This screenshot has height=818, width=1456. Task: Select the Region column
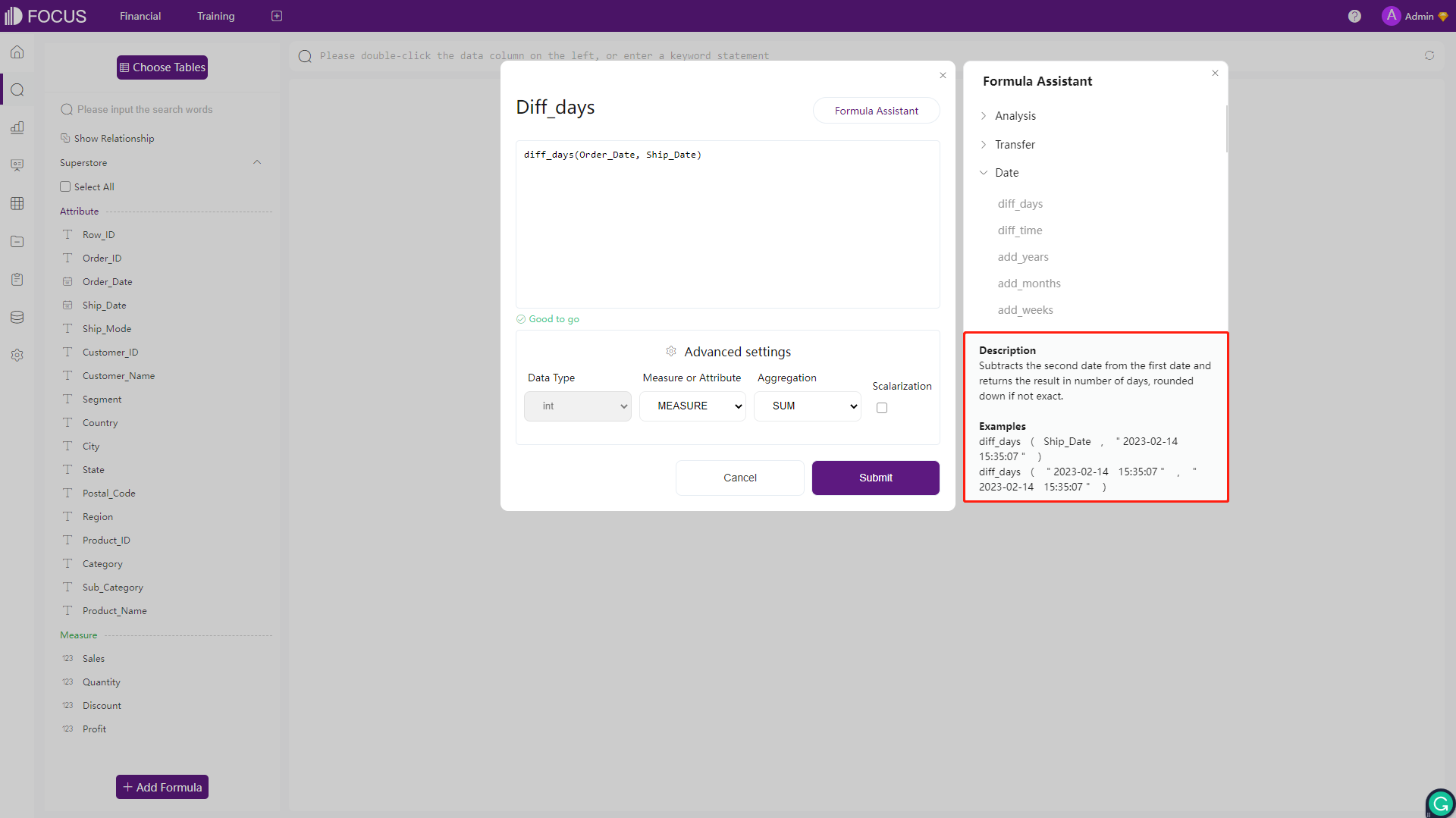97,517
